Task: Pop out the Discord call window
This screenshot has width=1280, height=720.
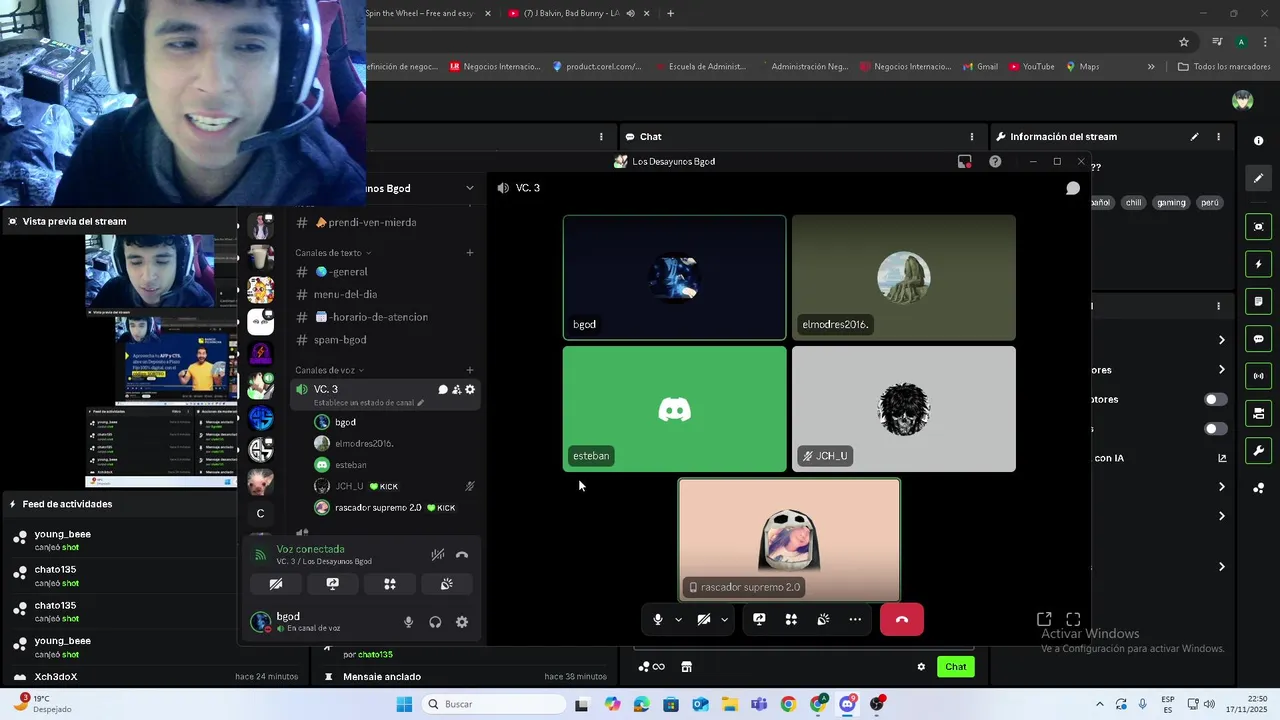Action: coord(1044,619)
